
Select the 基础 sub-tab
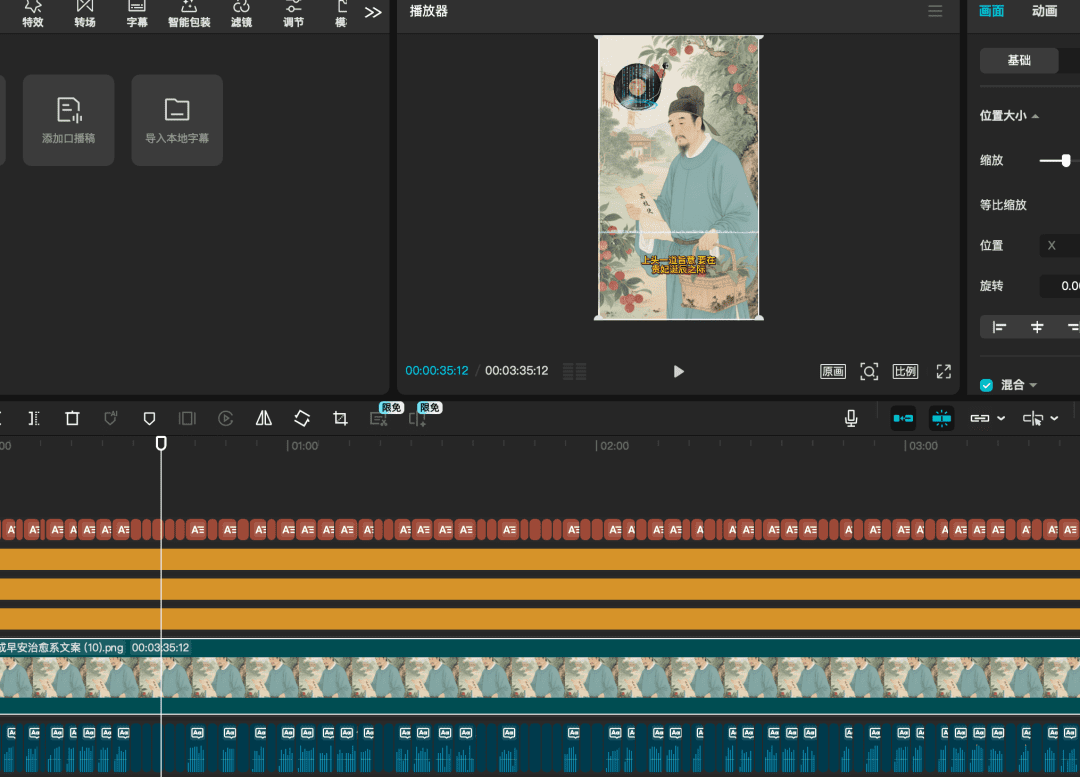(1019, 61)
